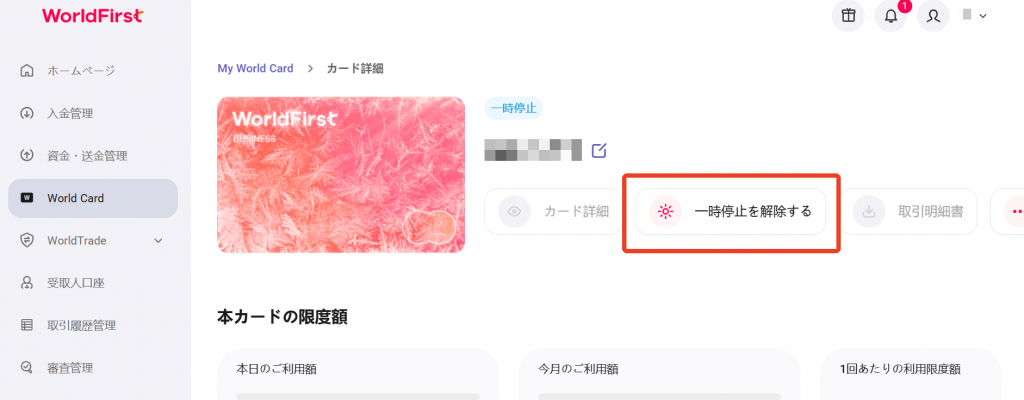The height and width of the screenshot is (400, 1024).
Task: Click the pink WorldFirst card image
Action: point(341,175)
